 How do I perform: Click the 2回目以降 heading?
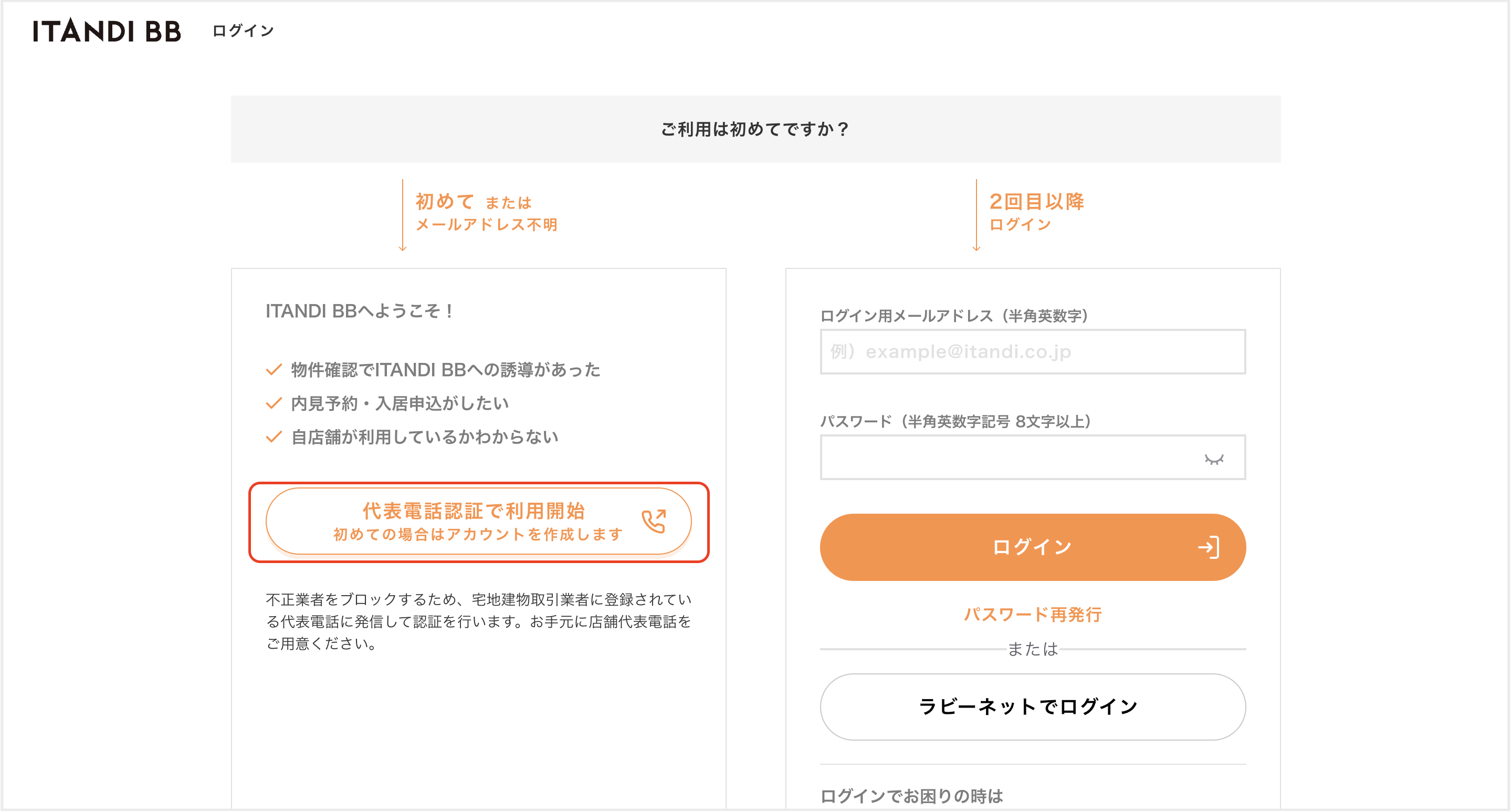(1036, 201)
